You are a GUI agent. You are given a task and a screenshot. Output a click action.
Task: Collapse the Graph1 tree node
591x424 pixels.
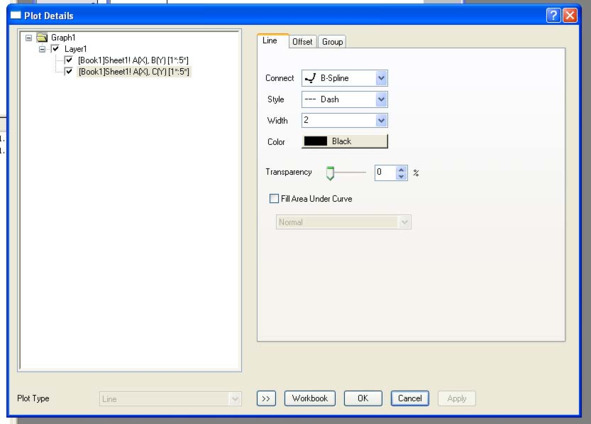tap(29, 38)
